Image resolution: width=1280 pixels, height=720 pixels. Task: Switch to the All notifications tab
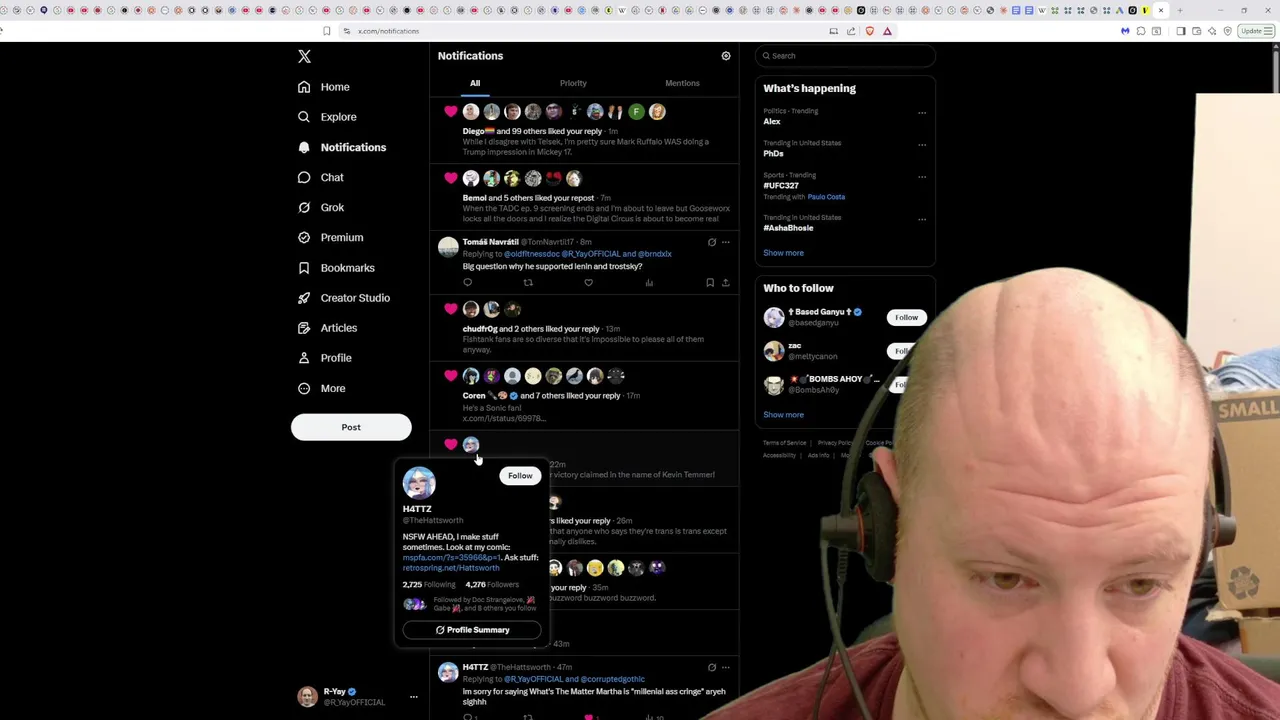click(x=475, y=83)
